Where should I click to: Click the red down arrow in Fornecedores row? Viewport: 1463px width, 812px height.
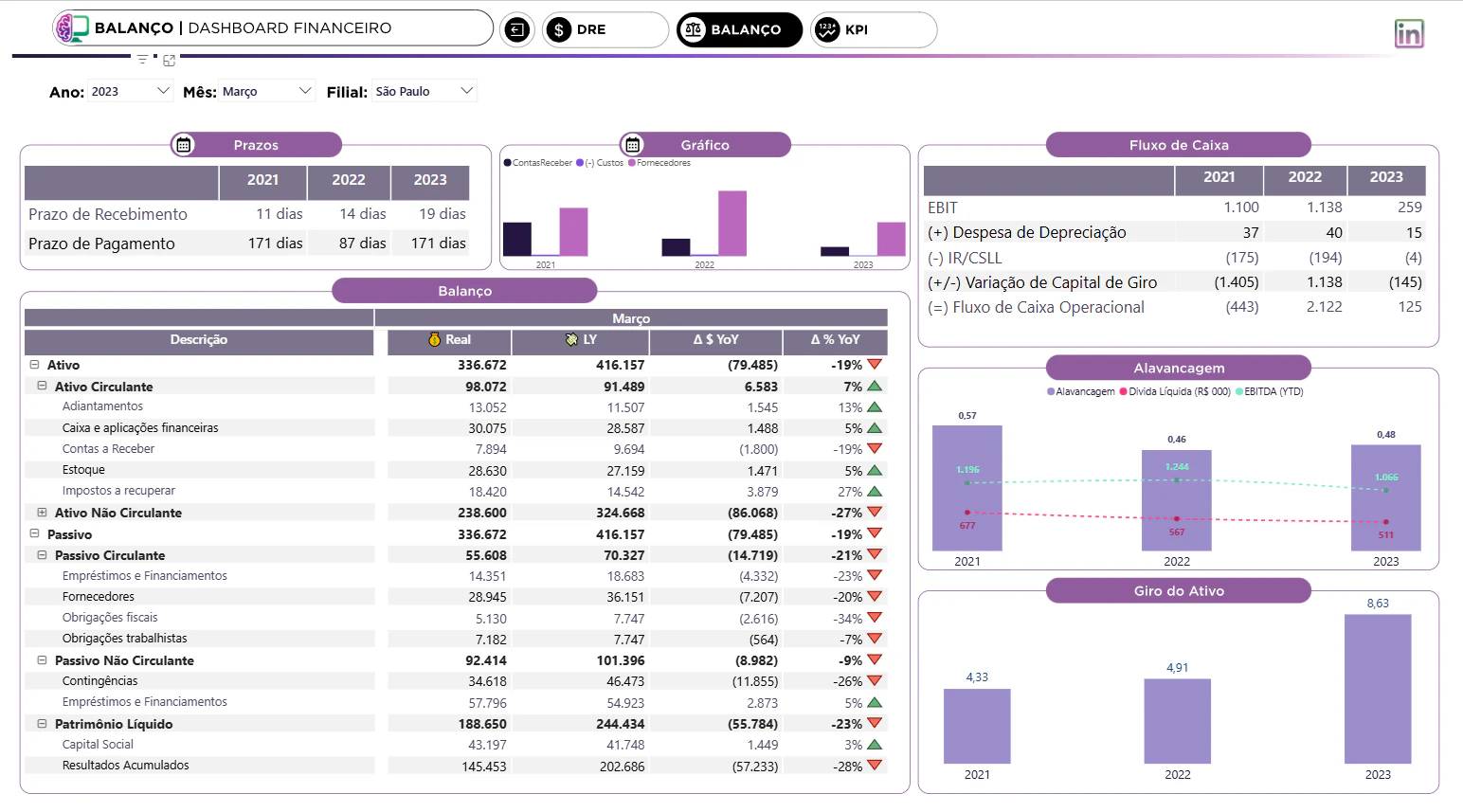(875, 597)
